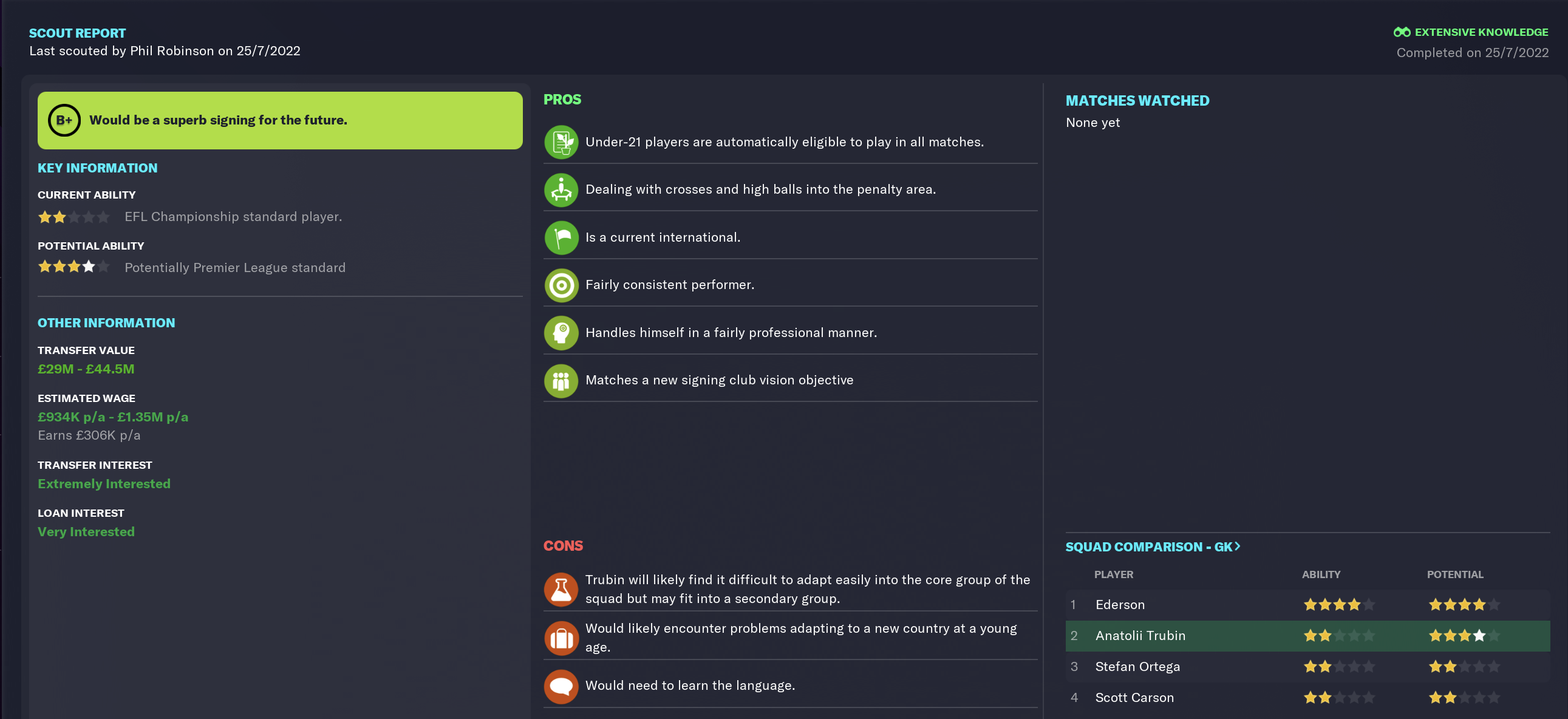The image size is (1568, 719).
Task: Click the consistent performer target icon
Action: 561,285
